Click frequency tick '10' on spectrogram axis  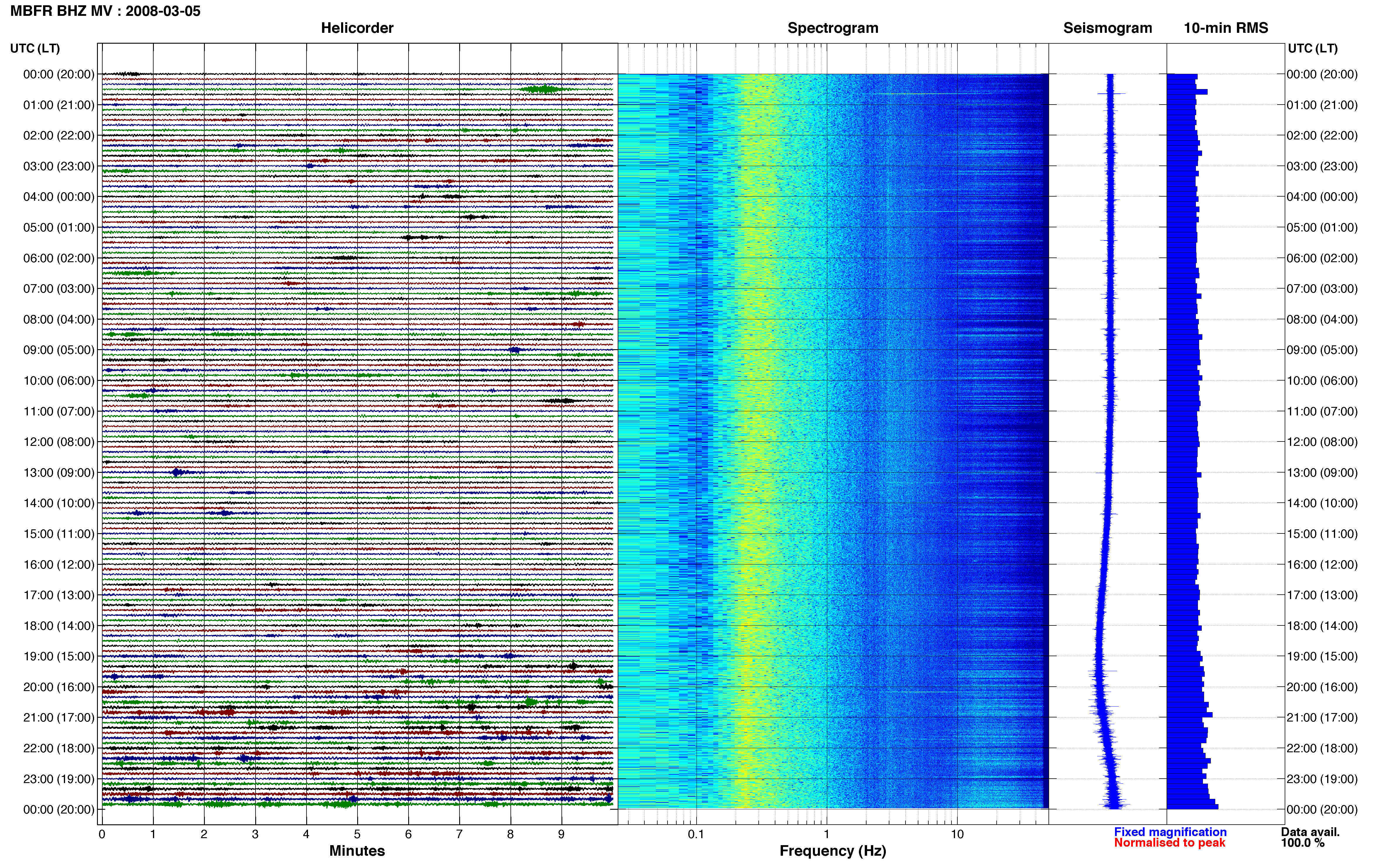(x=957, y=834)
